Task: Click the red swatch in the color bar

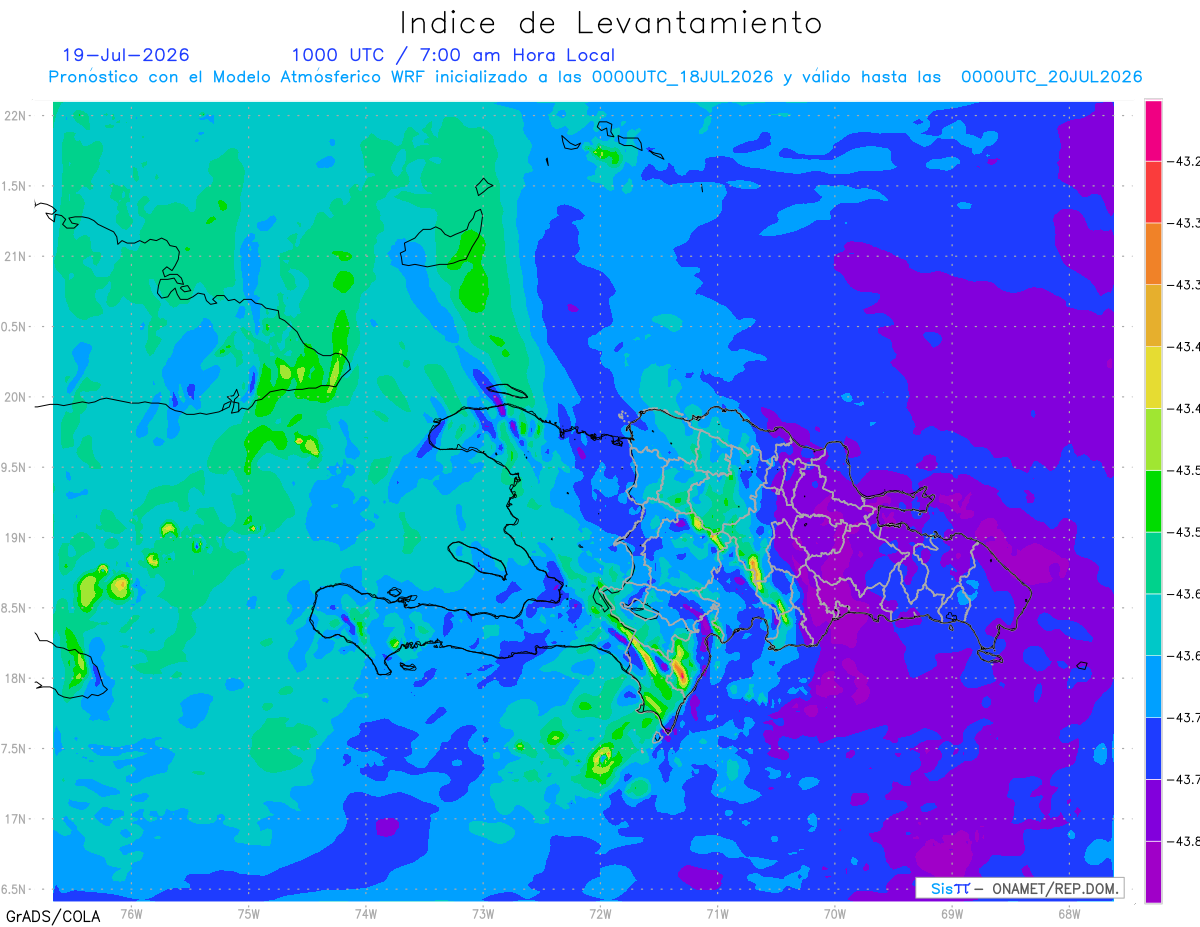Action: point(1153,192)
